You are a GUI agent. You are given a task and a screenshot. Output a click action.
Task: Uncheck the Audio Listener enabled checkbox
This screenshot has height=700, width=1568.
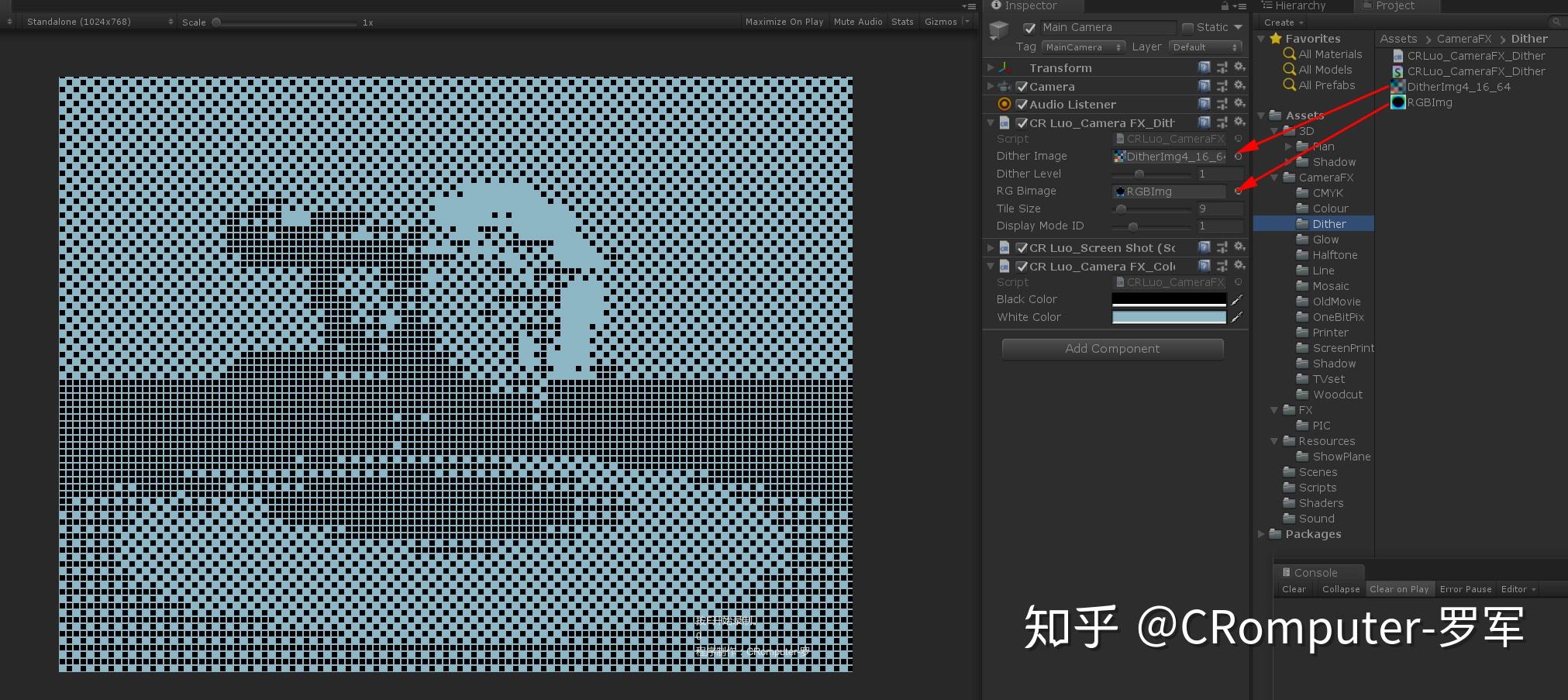pyautogui.click(x=1021, y=104)
